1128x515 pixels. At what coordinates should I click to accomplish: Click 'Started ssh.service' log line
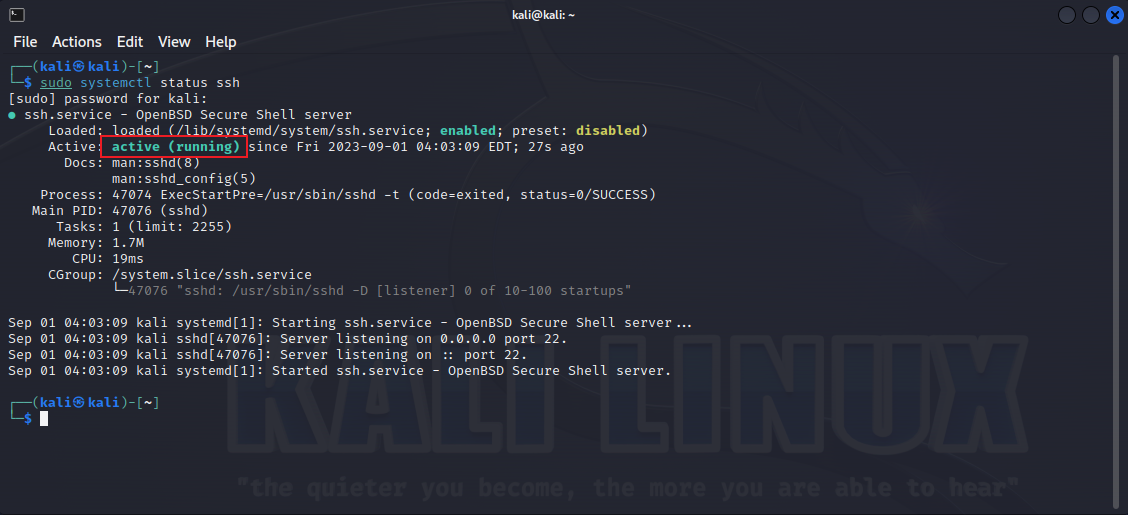(x=340, y=370)
